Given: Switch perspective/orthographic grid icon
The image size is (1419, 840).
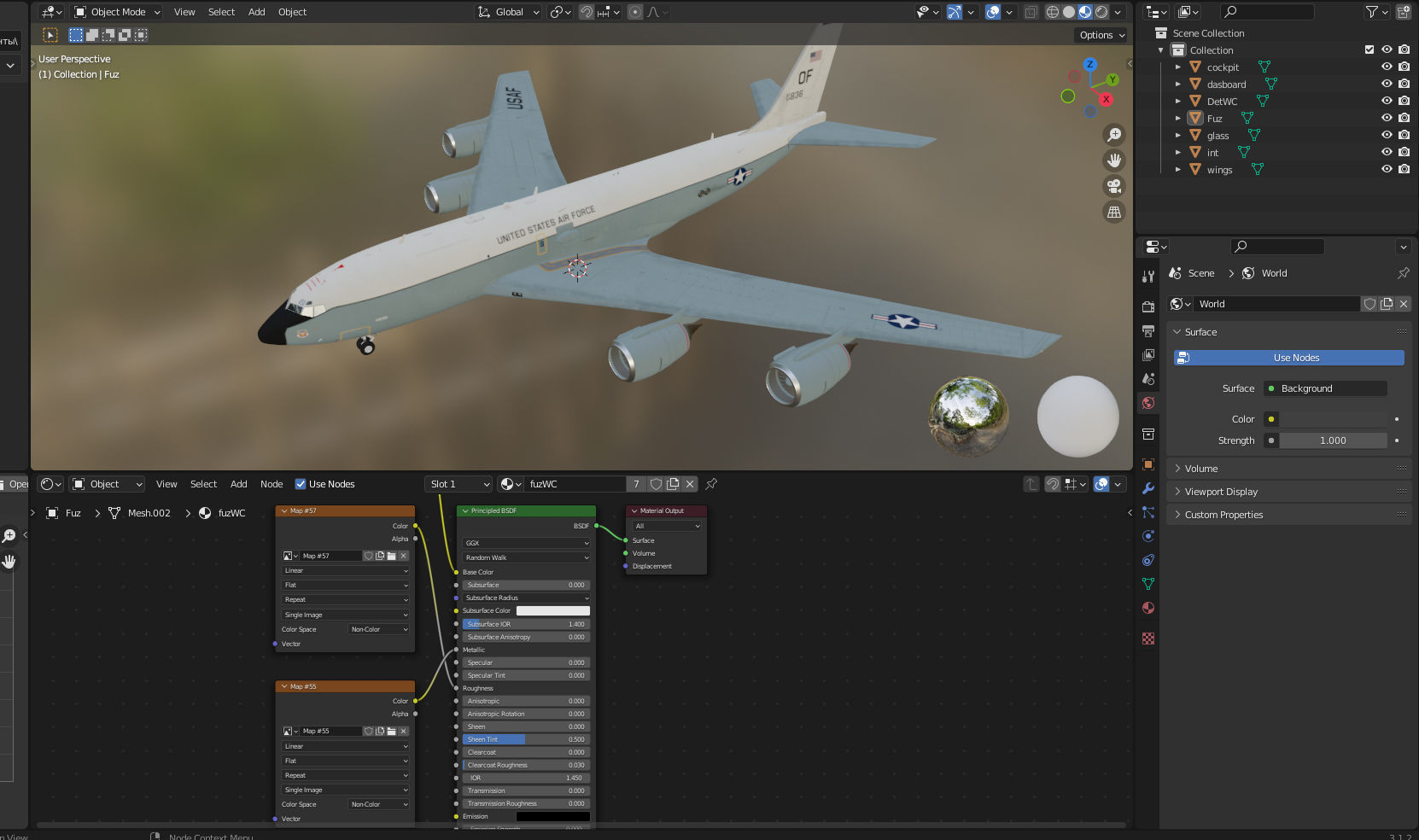Looking at the screenshot, I should coord(1114,212).
